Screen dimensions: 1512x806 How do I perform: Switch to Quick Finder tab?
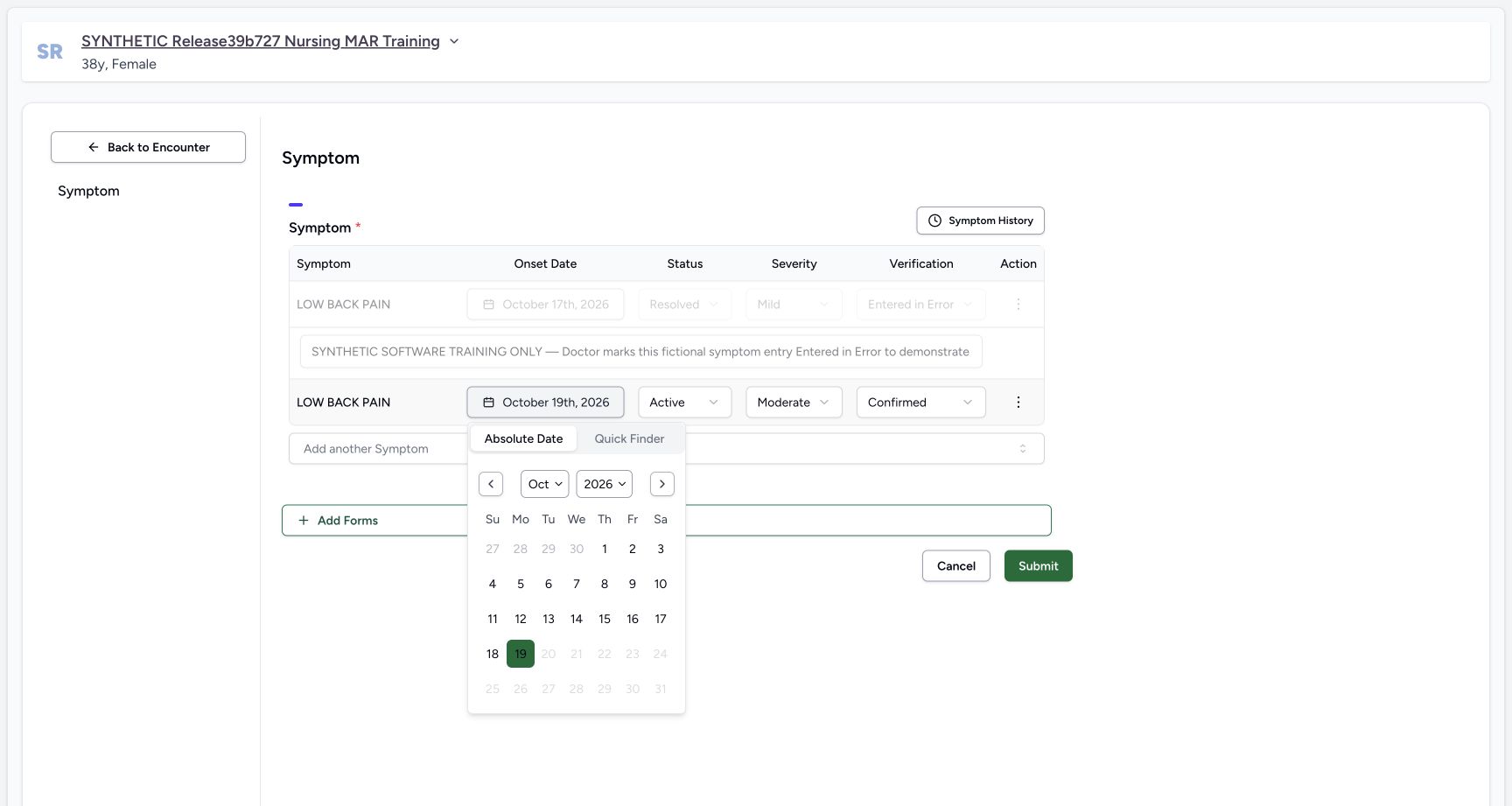click(x=629, y=438)
